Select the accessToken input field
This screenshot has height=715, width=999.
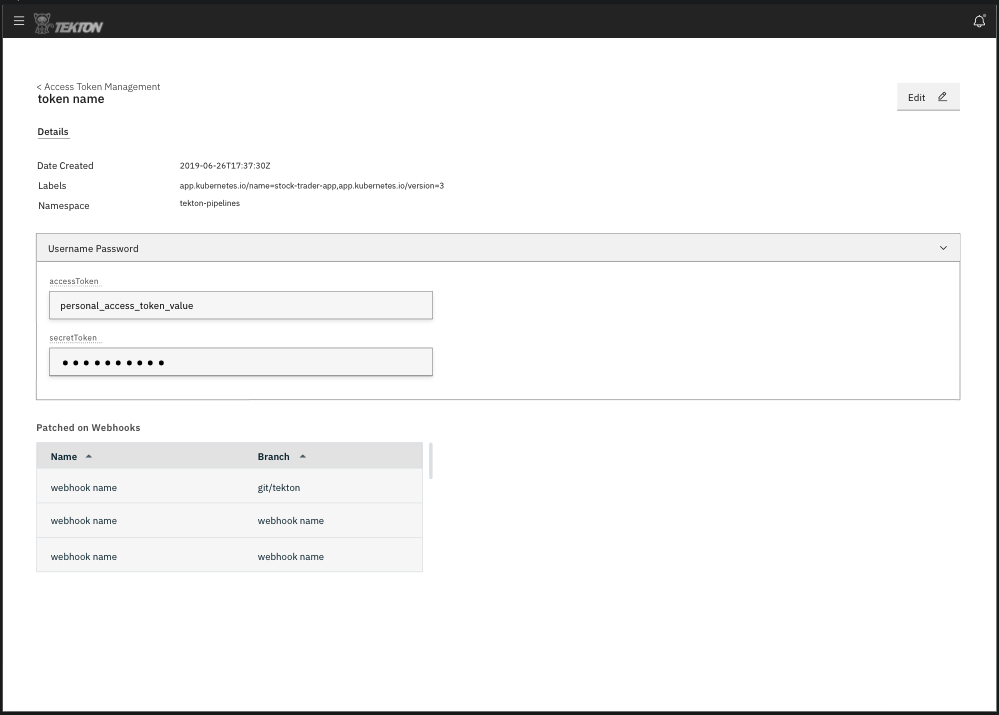240,305
